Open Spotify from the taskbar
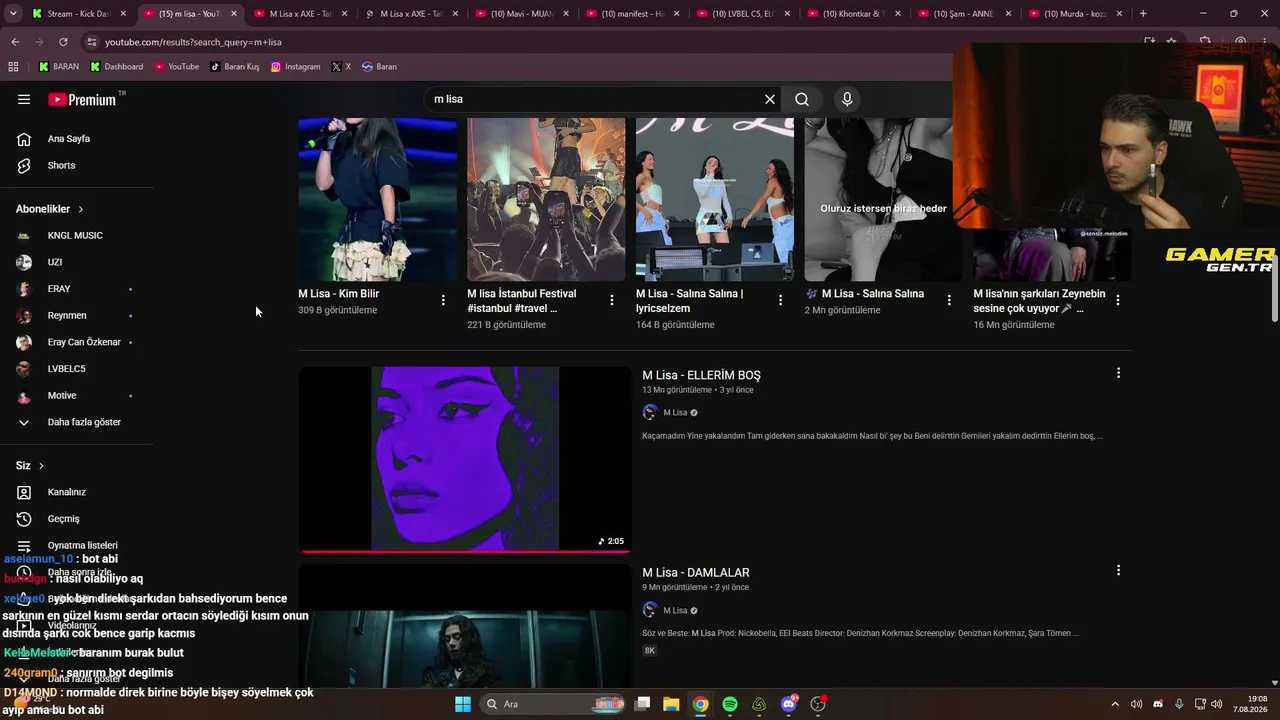The width and height of the screenshot is (1280, 720). click(730, 704)
